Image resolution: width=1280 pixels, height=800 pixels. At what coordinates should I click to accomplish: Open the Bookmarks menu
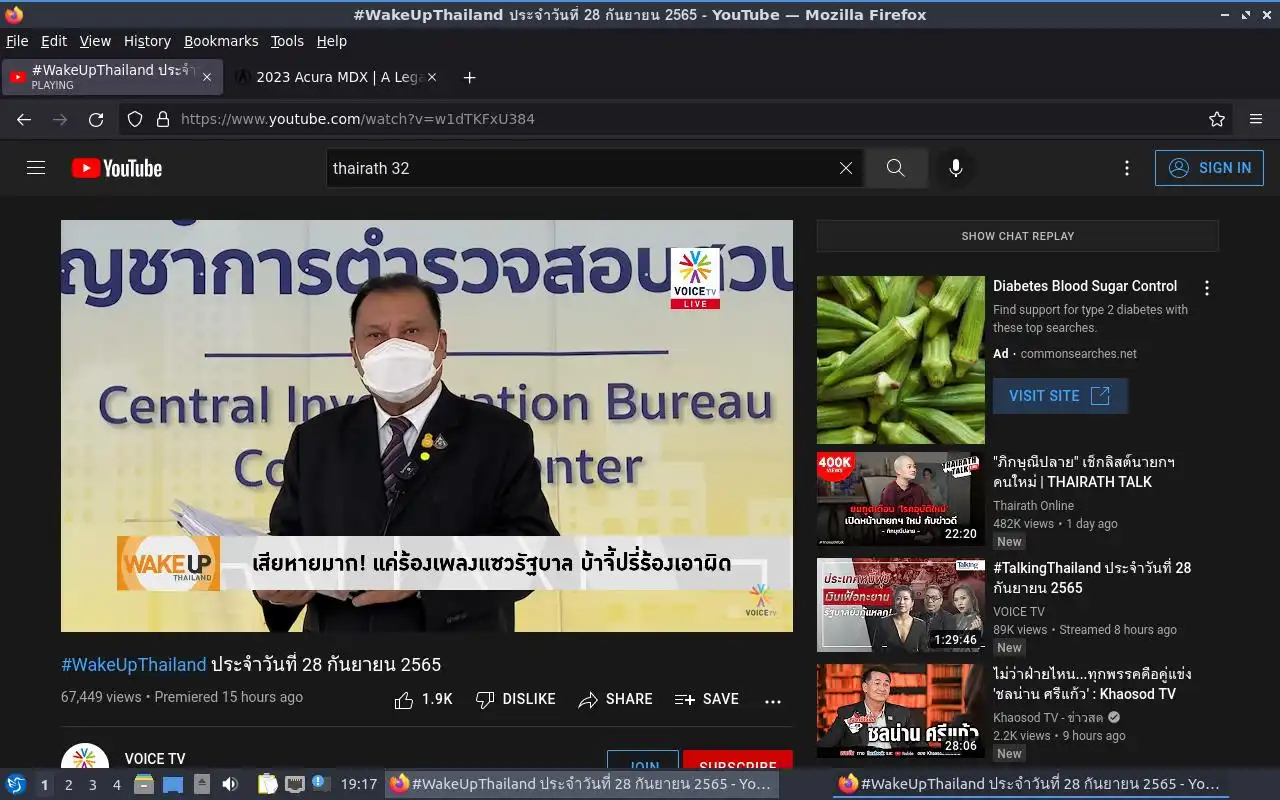point(221,41)
